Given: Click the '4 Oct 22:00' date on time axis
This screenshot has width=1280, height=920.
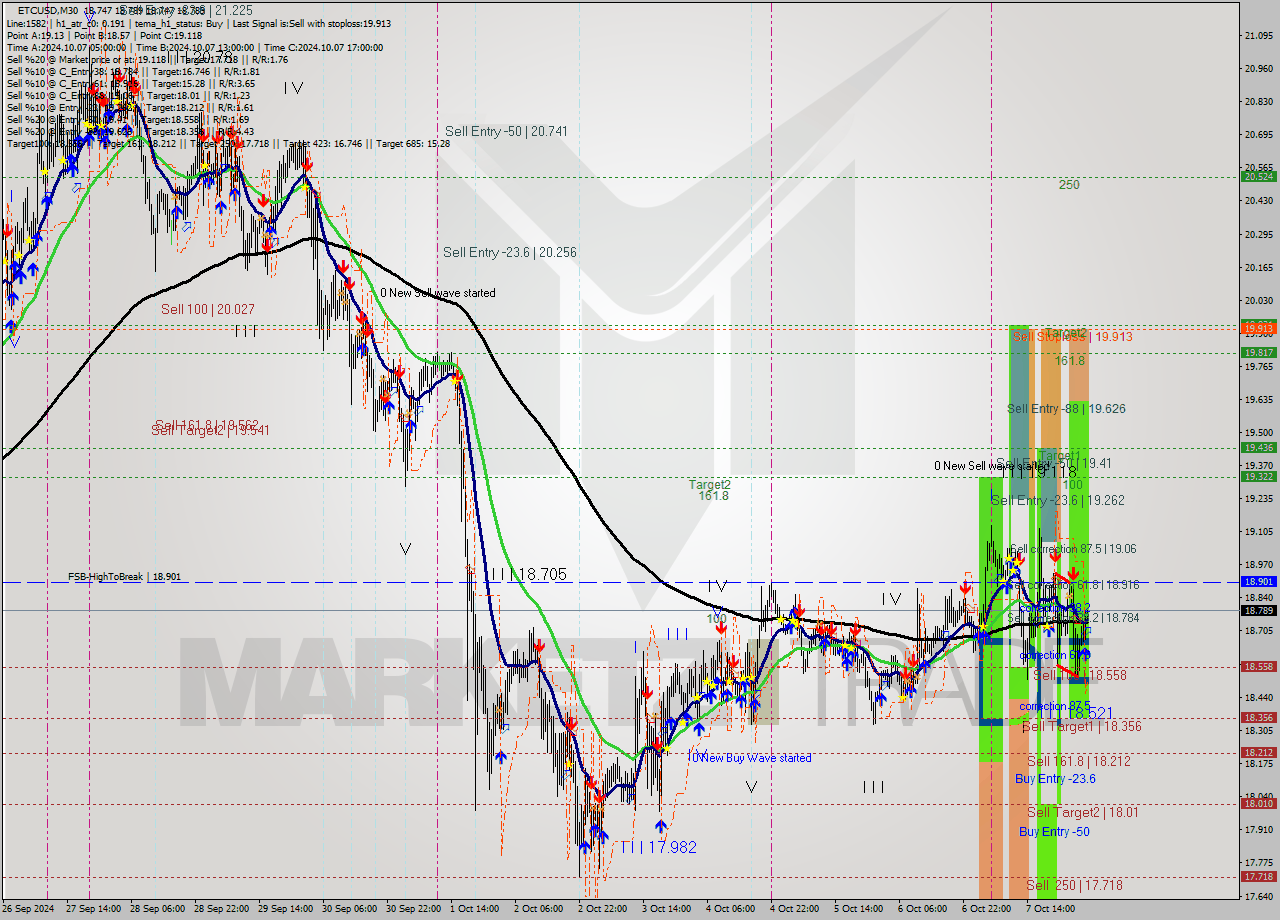Looking at the screenshot, I should [x=795, y=909].
